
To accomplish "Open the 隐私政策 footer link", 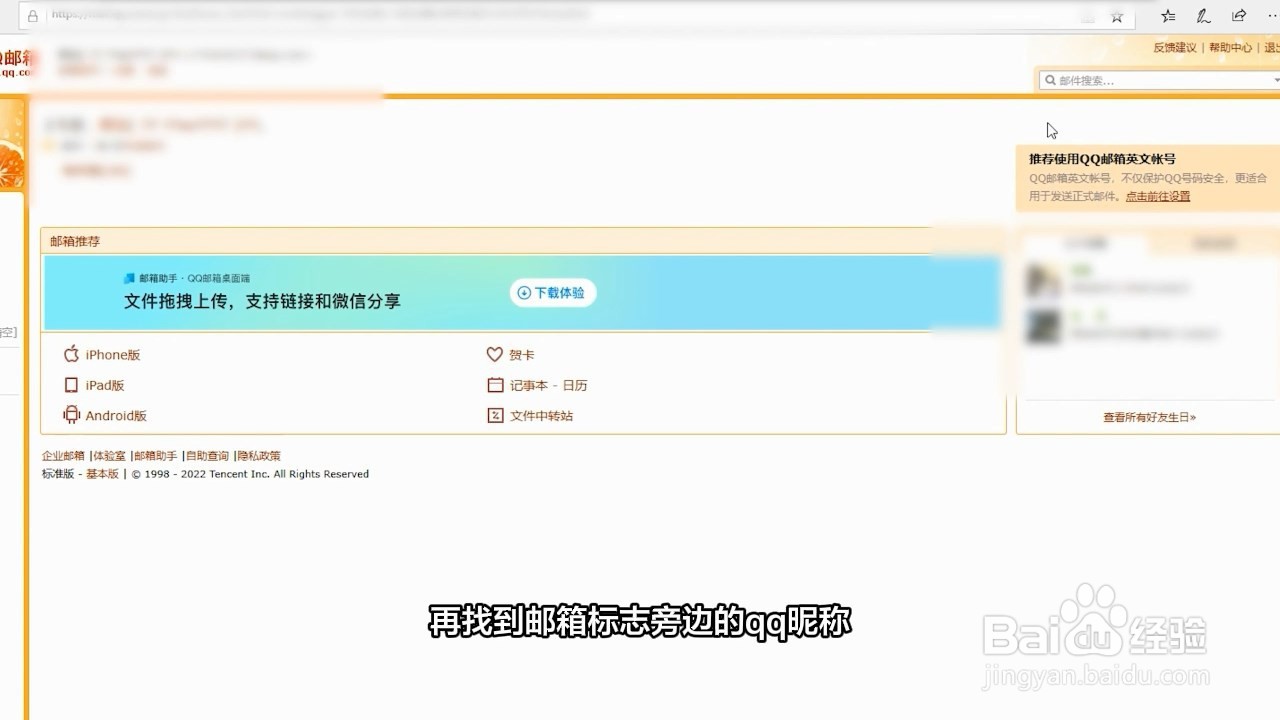I will tap(259, 456).
